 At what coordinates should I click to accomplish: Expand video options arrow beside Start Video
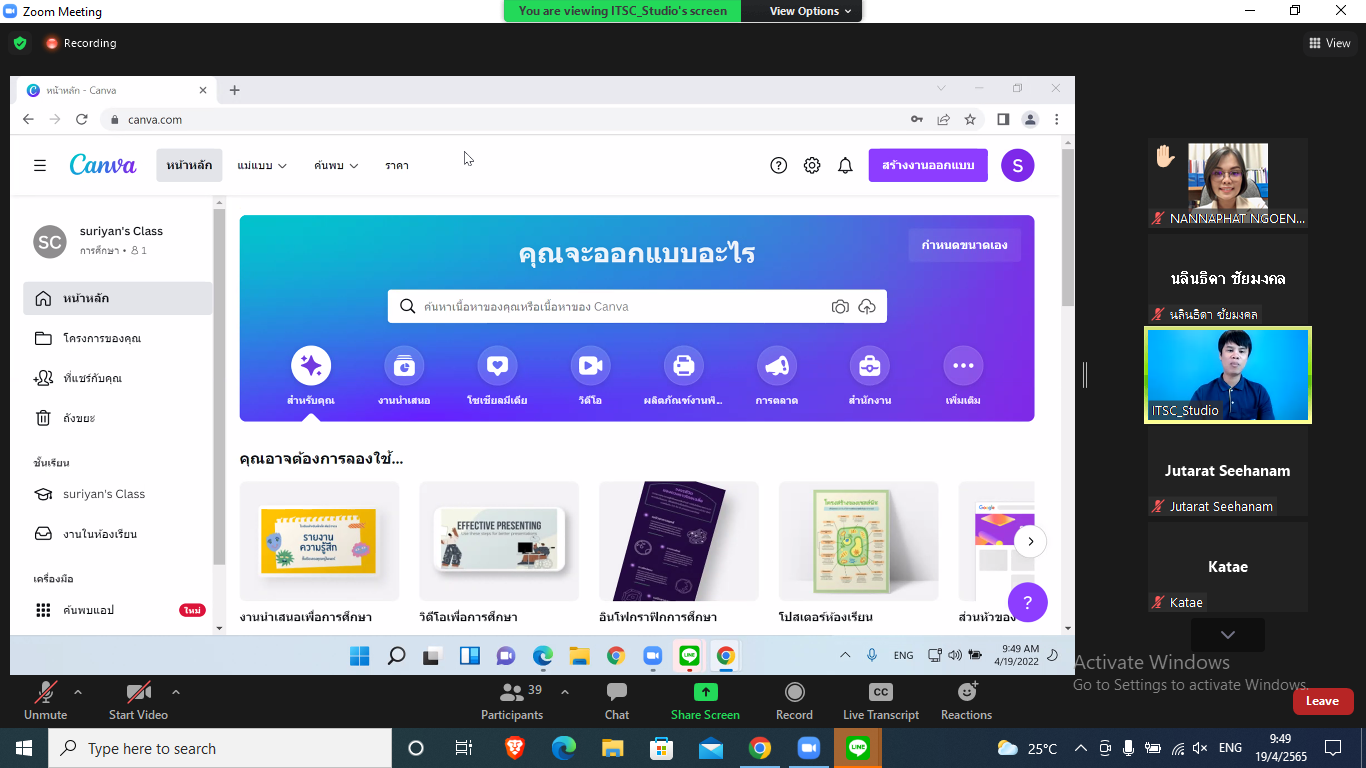tap(176, 691)
